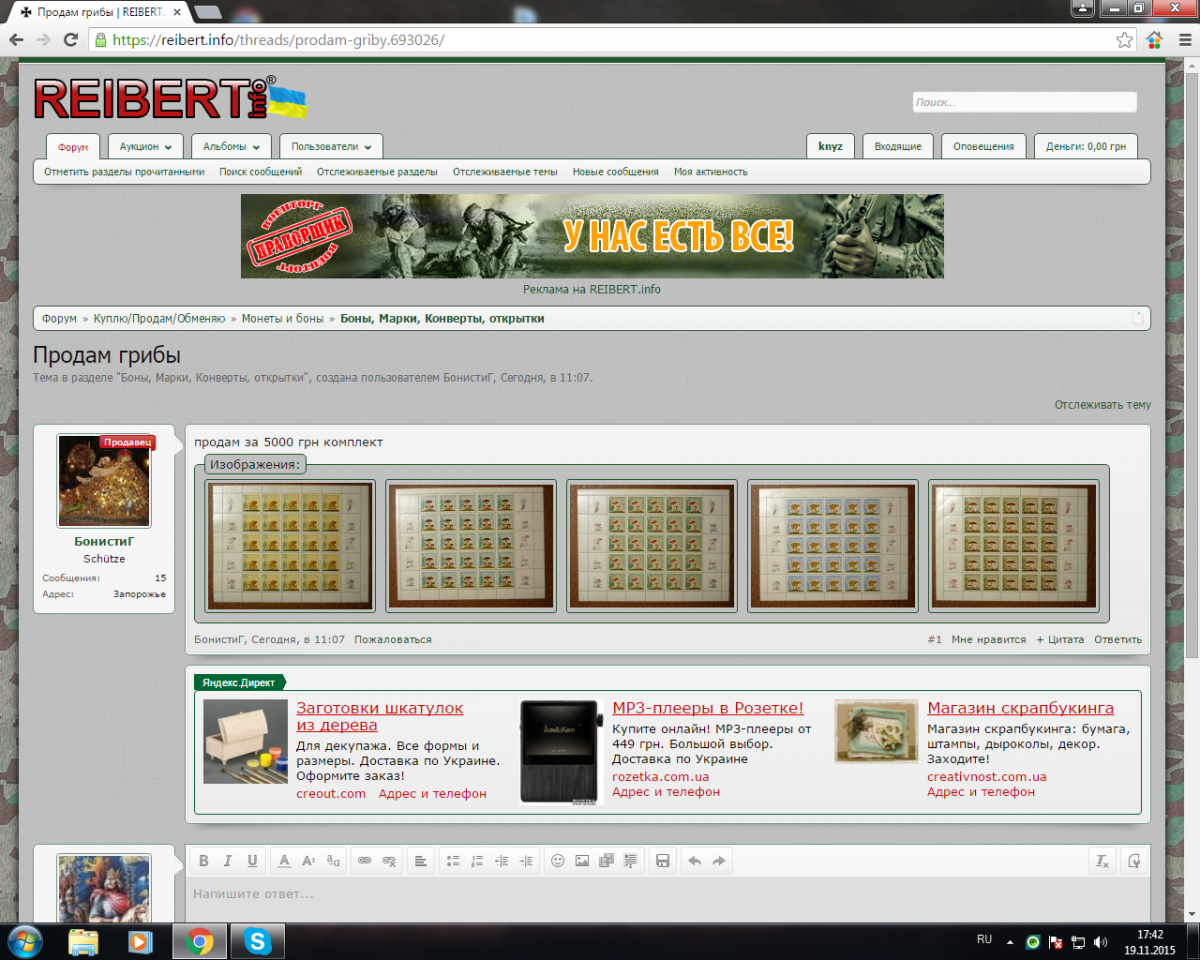Redo edit in the reply editor

(719, 861)
